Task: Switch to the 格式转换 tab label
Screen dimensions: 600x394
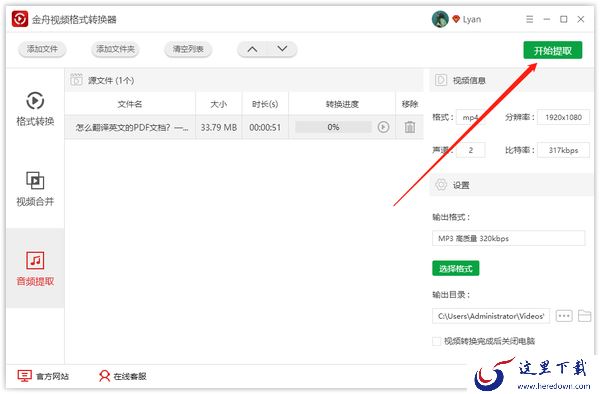Action: (35, 122)
